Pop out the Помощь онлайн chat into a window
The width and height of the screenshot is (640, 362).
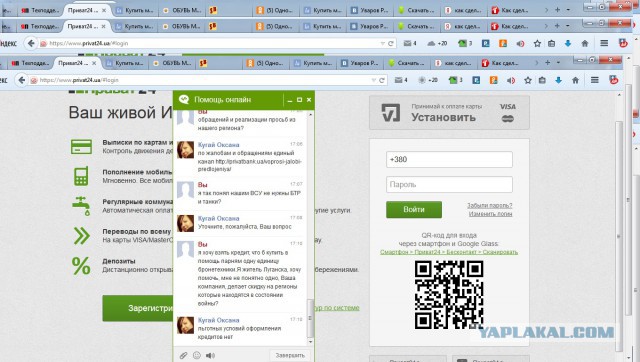coord(299,100)
